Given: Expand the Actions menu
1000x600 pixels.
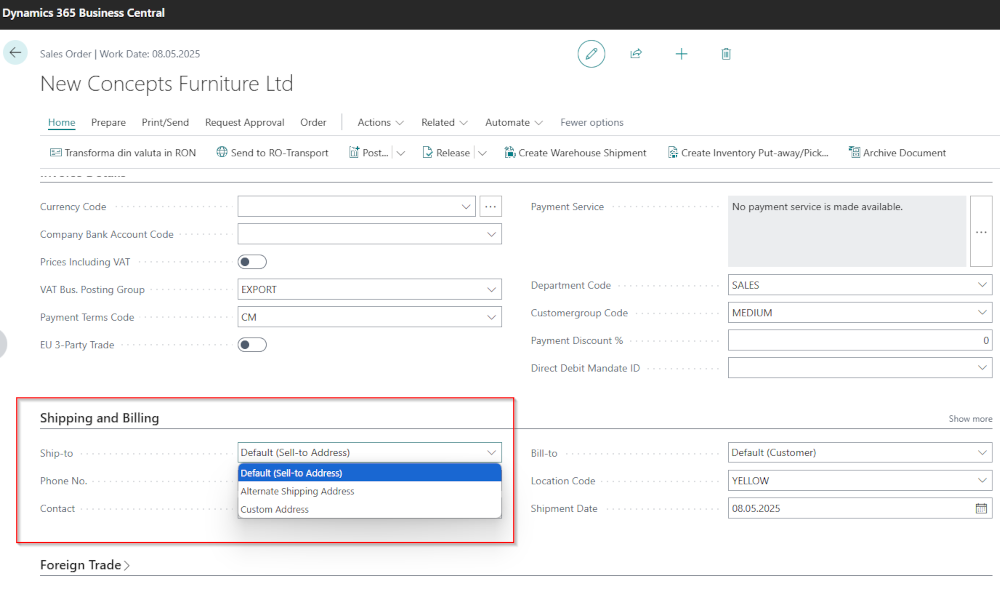Looking at the screenshot, I should (380, 122).
